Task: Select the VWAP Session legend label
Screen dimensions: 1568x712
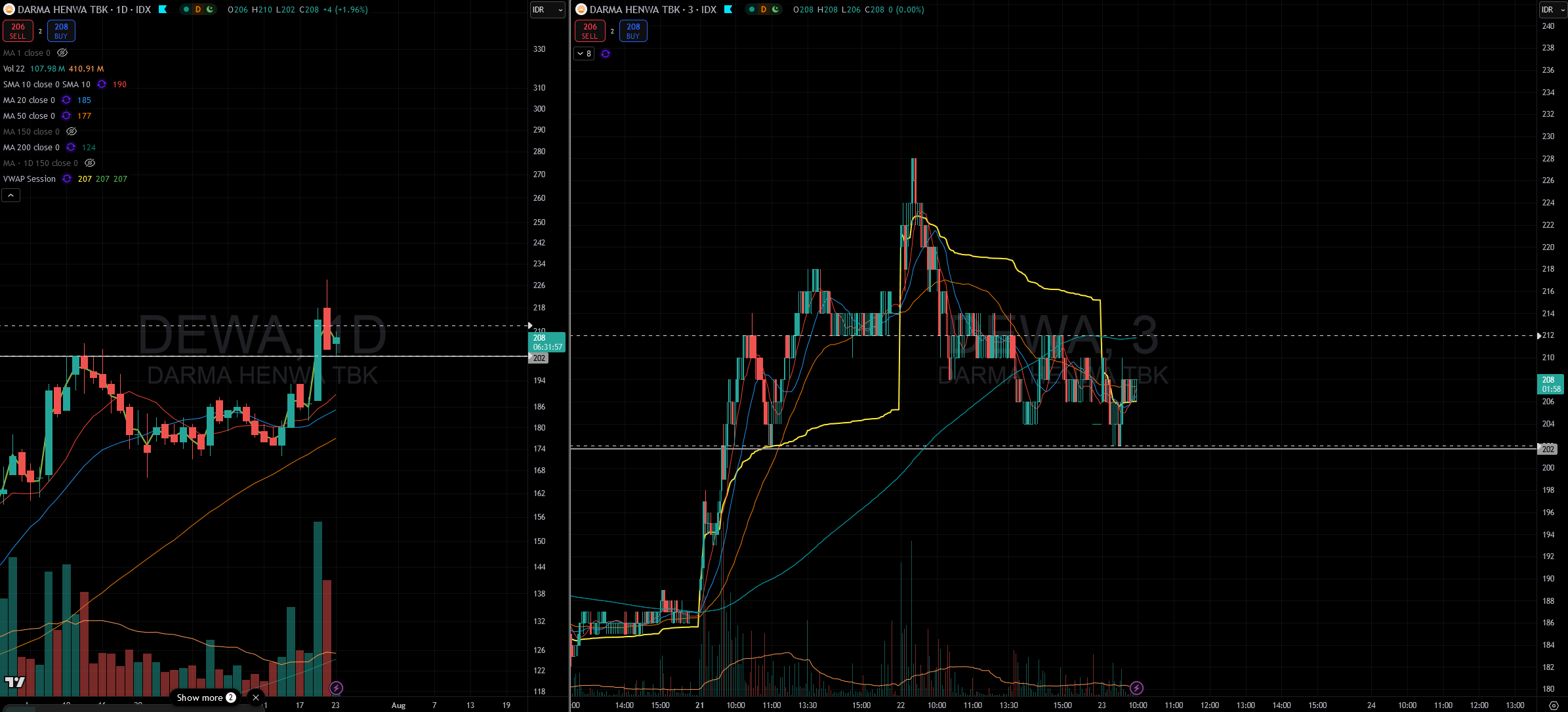Action: point(30,178)
